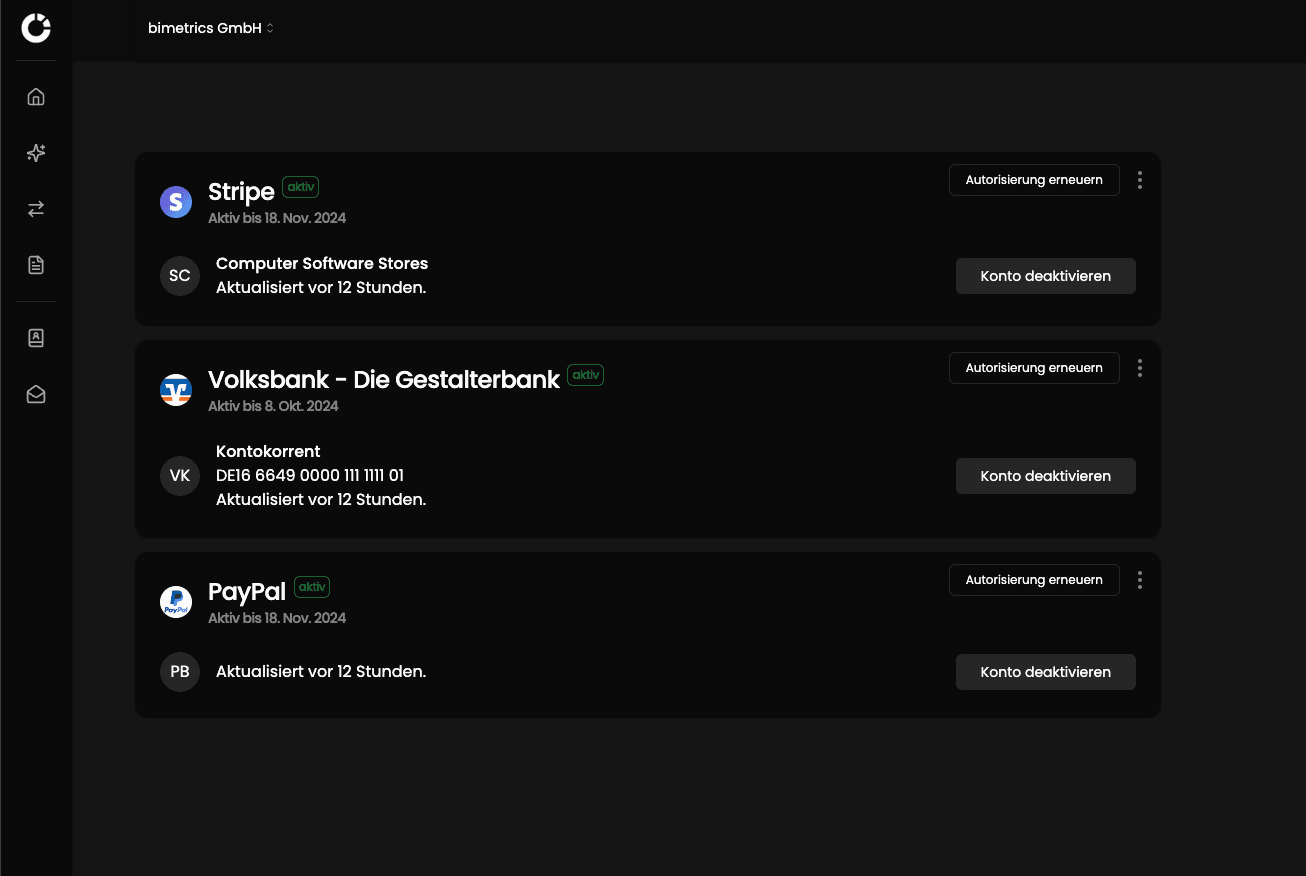Image resolution: width=1306 pixels, height=876 pixels.
Task: Select the AI sparkles icon in the sidebar
Action: click(36, 152)
